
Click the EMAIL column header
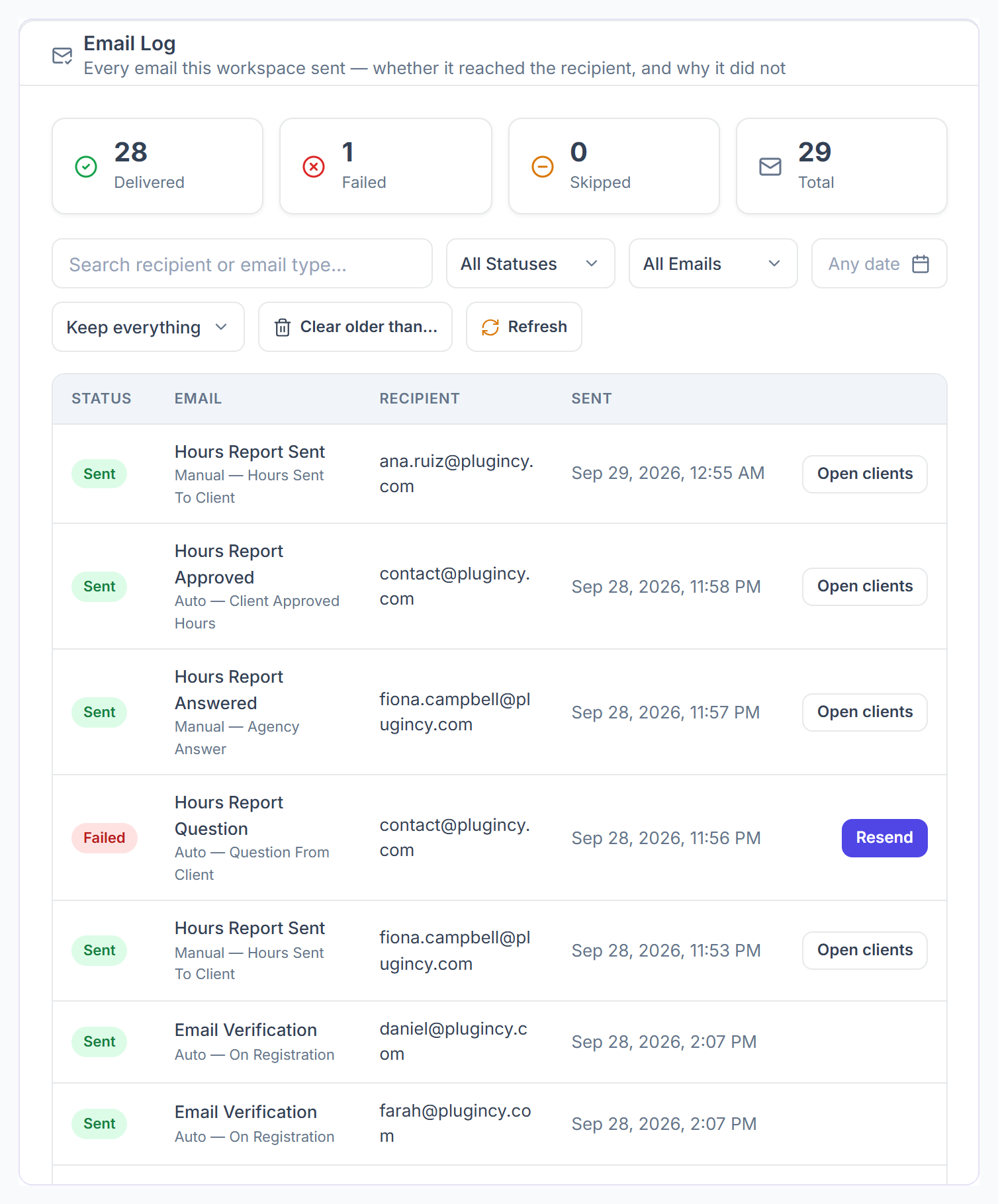(x=198, y=399)
